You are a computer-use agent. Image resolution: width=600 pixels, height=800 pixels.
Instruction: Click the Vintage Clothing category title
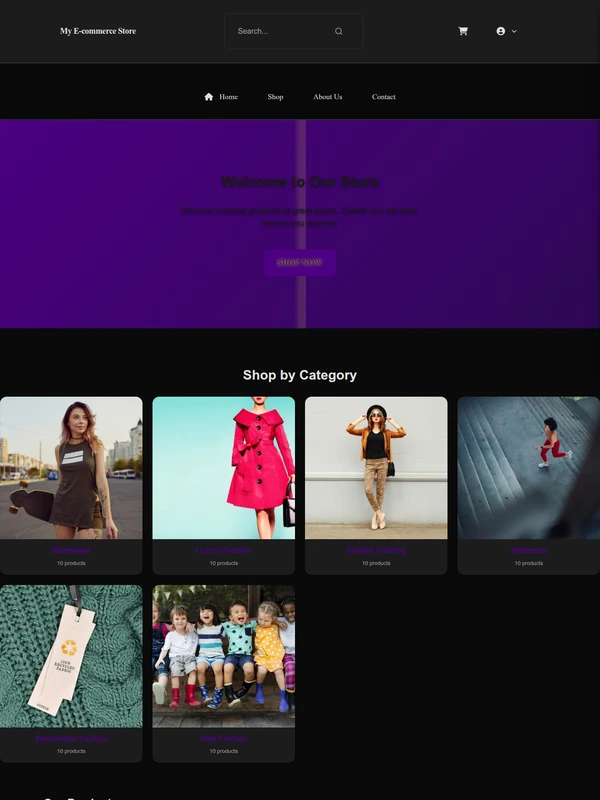coord(376,550)
